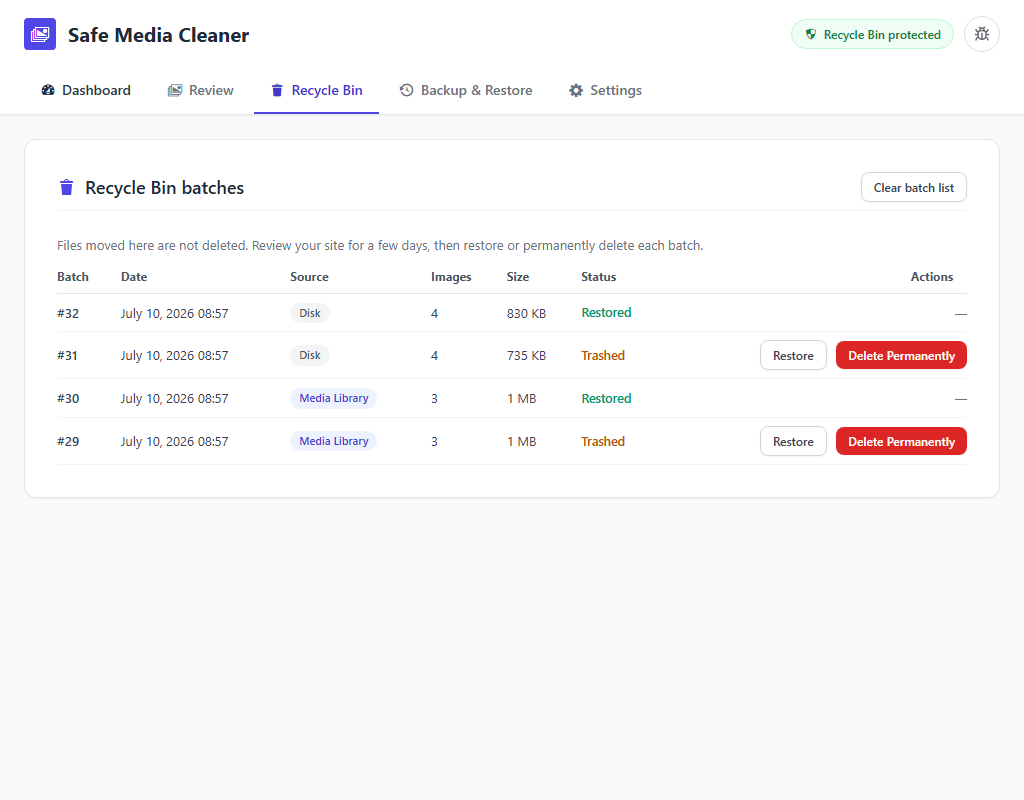
Task: Restore batch #31
Action: coord(793,355)
